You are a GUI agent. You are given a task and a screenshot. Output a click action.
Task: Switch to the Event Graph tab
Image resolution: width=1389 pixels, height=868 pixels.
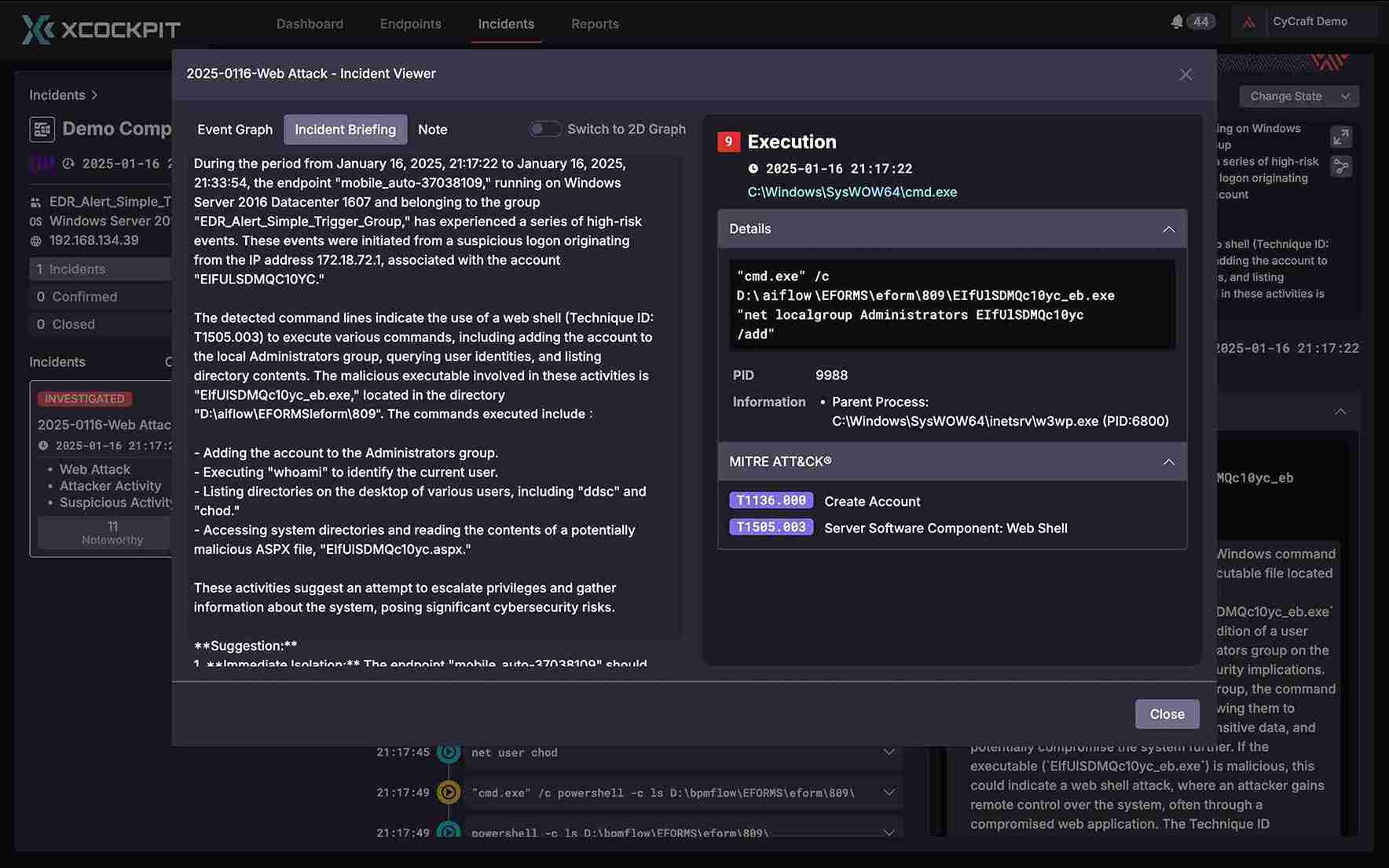[x=234, y=130]
